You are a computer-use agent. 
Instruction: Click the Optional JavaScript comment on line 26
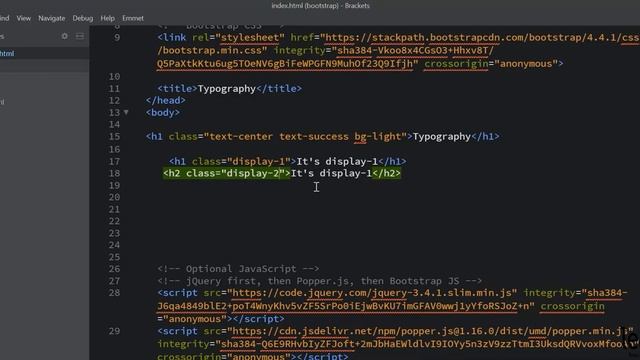[238, 269]
